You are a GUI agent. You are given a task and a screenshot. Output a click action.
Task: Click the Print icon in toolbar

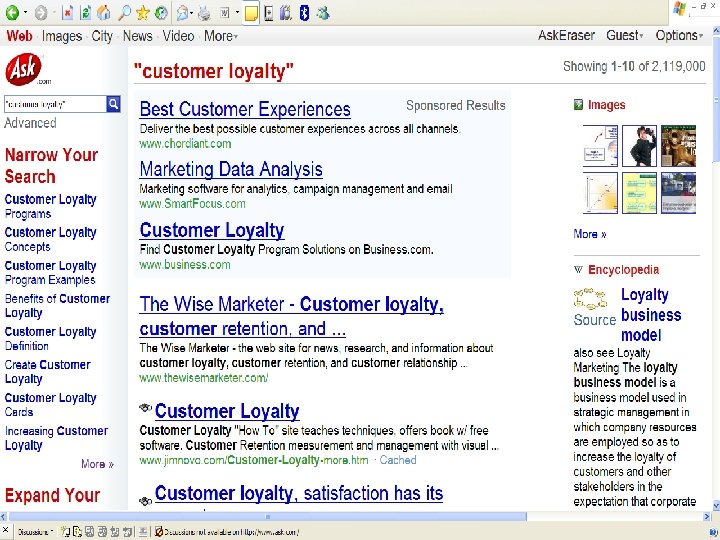pyautogui.click(x=204, y=14)
